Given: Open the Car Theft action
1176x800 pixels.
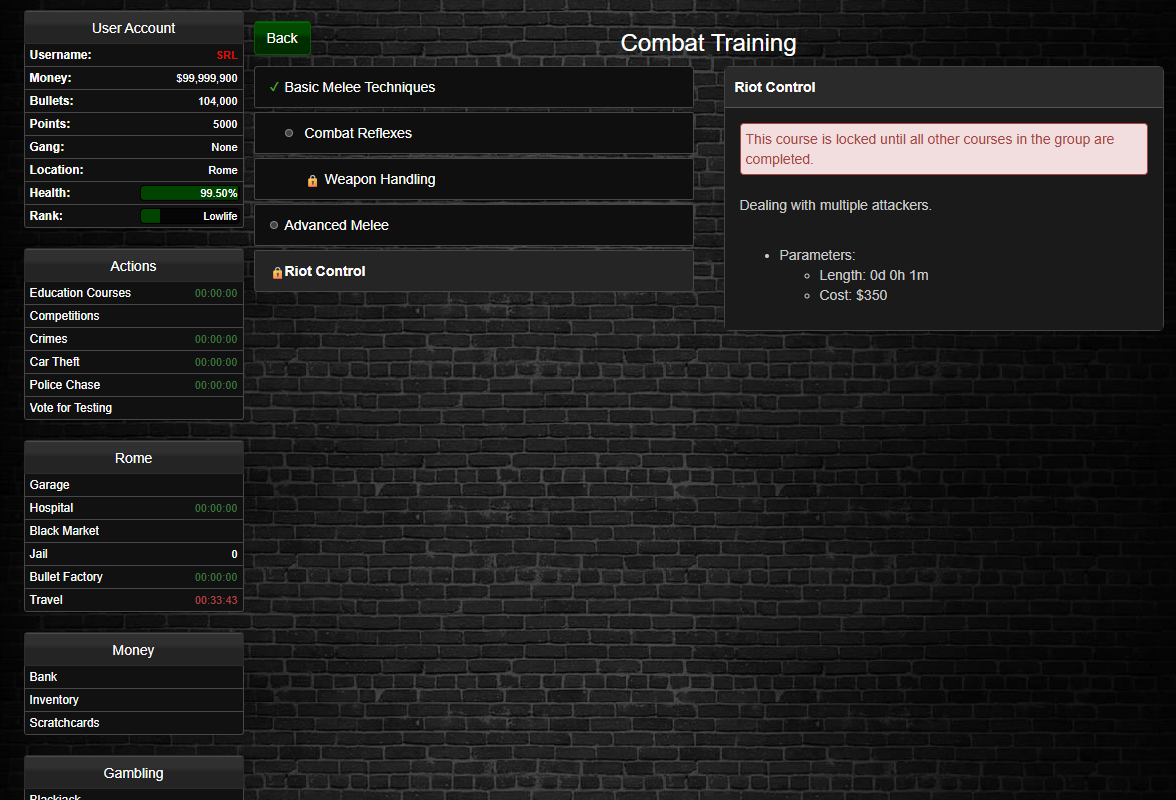Looking at the screenshot, I should (55, 362).
